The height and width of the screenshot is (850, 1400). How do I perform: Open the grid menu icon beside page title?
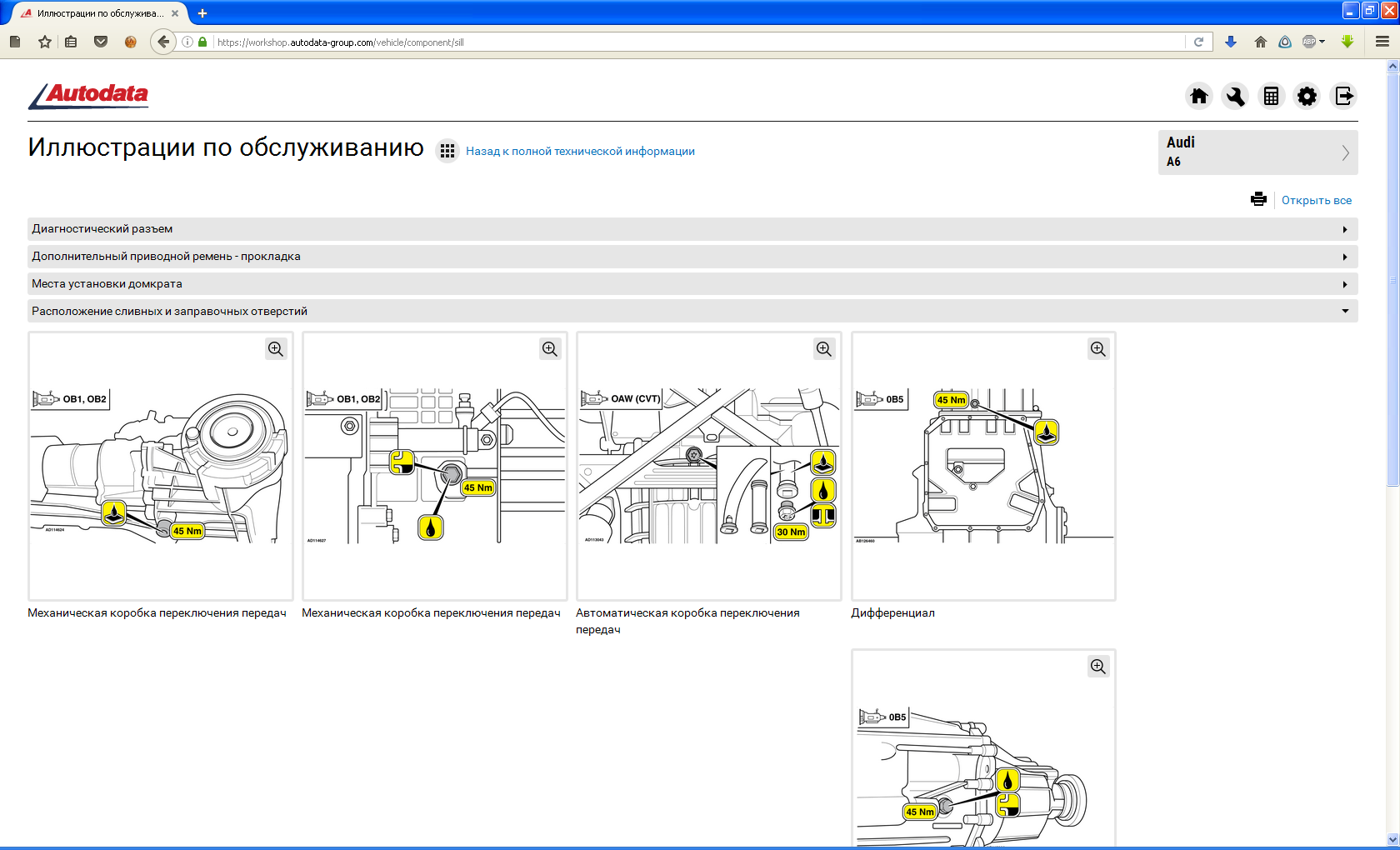[x=447, y=151]
